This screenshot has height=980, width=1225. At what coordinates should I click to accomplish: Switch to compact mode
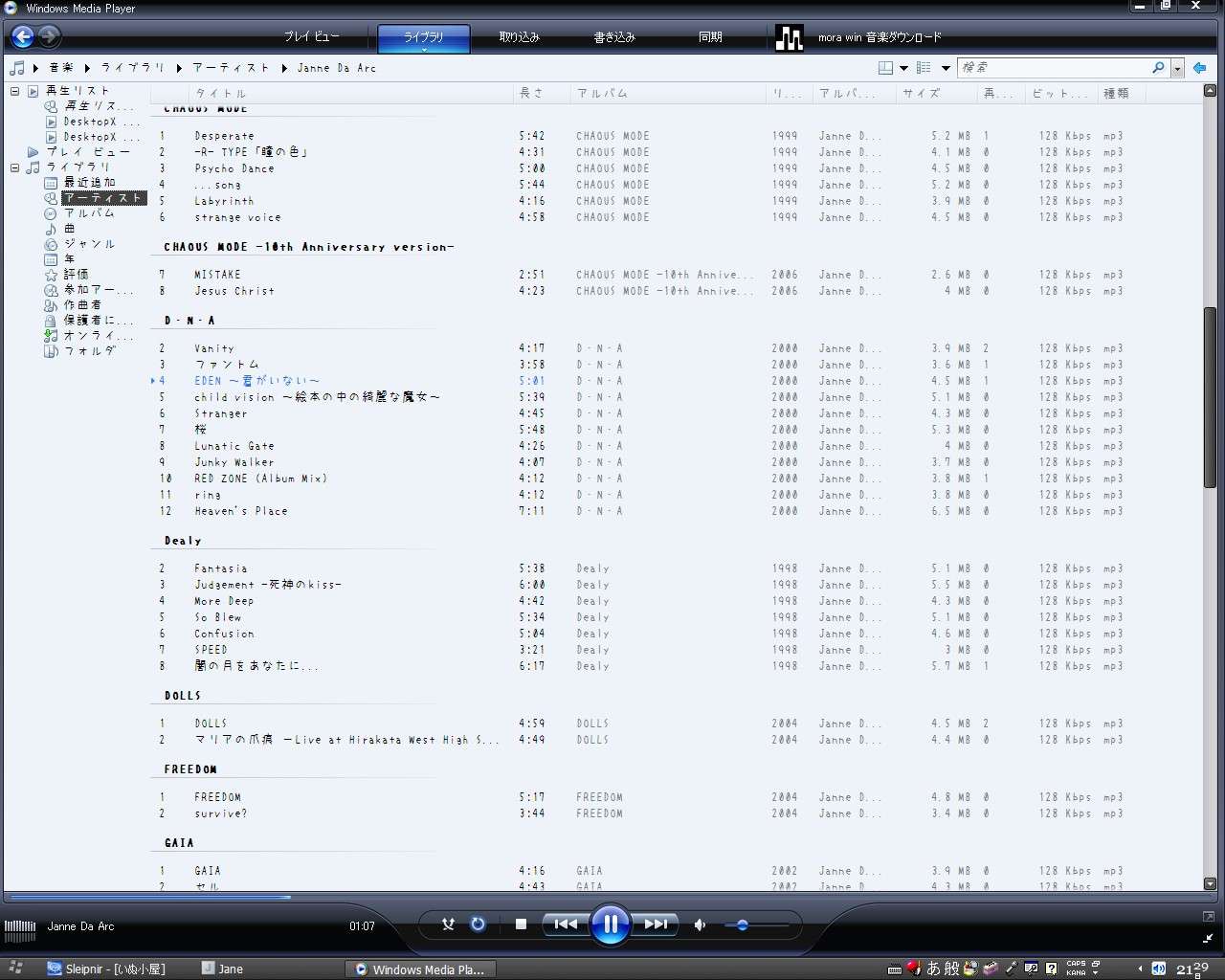click(x=1208, y=939)
